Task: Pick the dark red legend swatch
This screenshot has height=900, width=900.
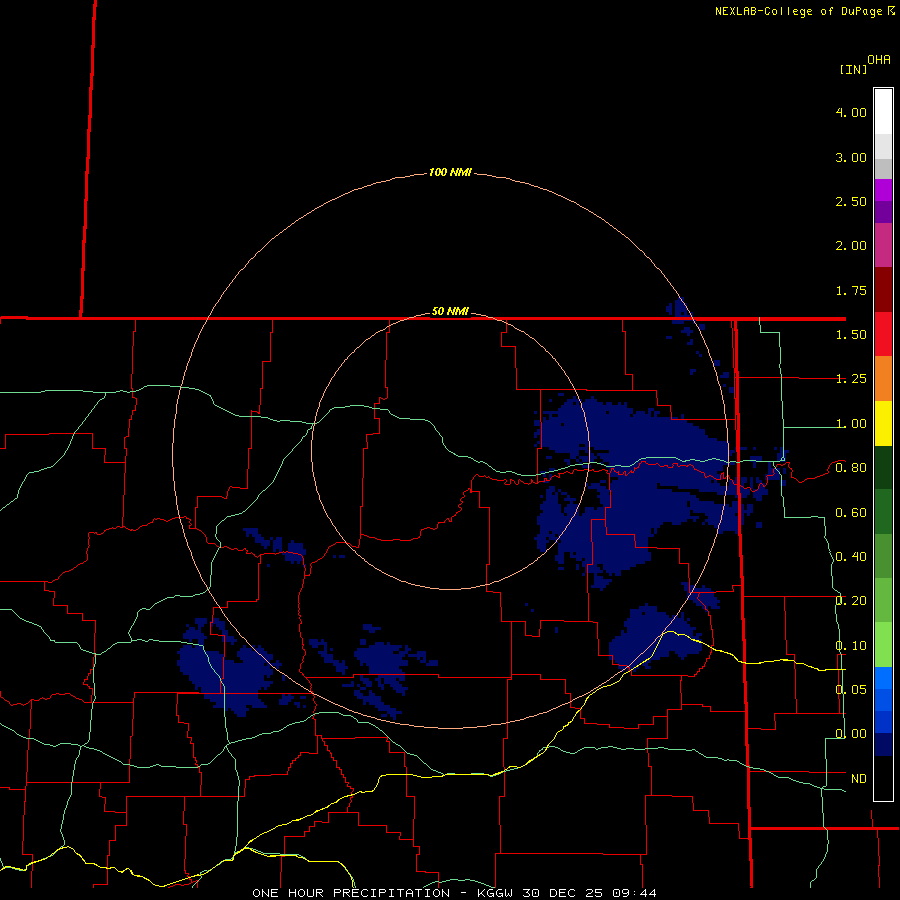Action: click(883, 290)
